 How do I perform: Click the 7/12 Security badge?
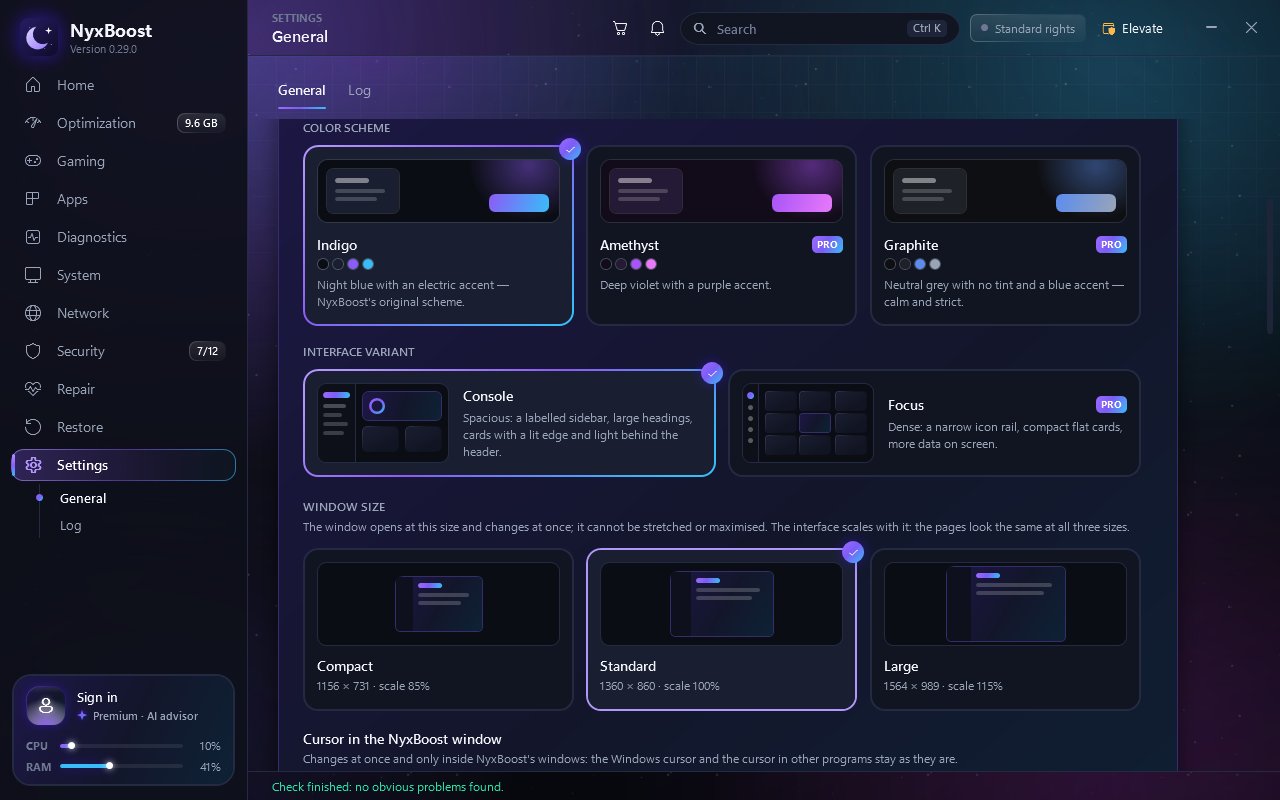[207, 351]
